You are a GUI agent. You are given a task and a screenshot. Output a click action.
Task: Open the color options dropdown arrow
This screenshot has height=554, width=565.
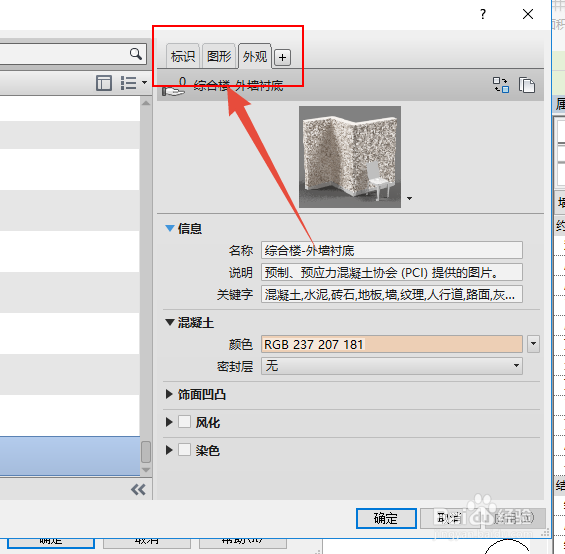tap(533, 344)
